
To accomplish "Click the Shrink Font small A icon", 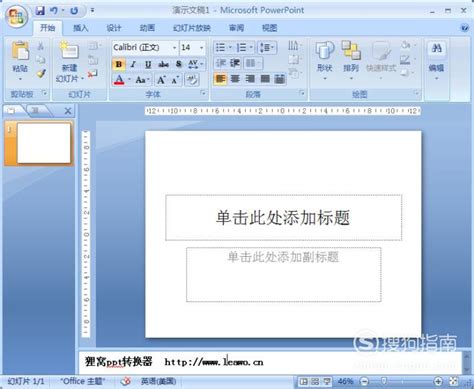I will click(175, 80).
